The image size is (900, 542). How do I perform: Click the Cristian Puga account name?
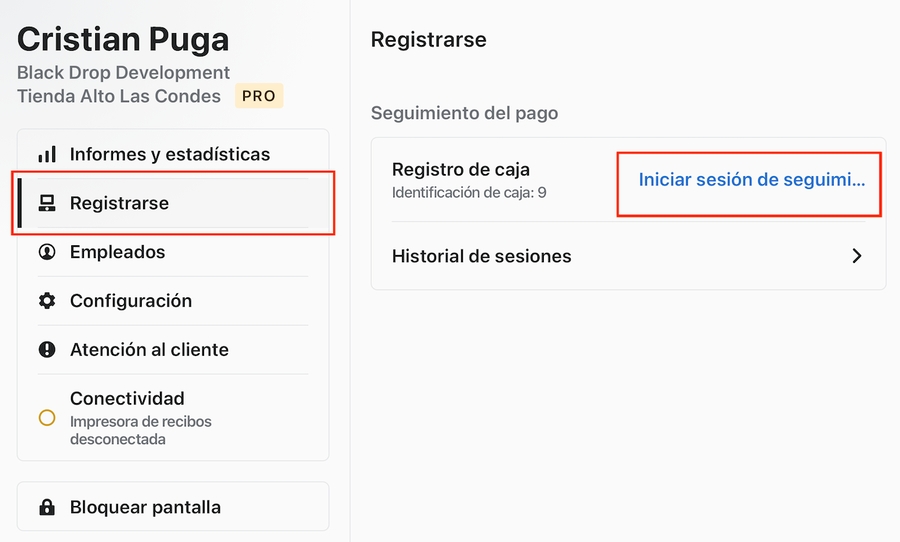tap(123, 39)
